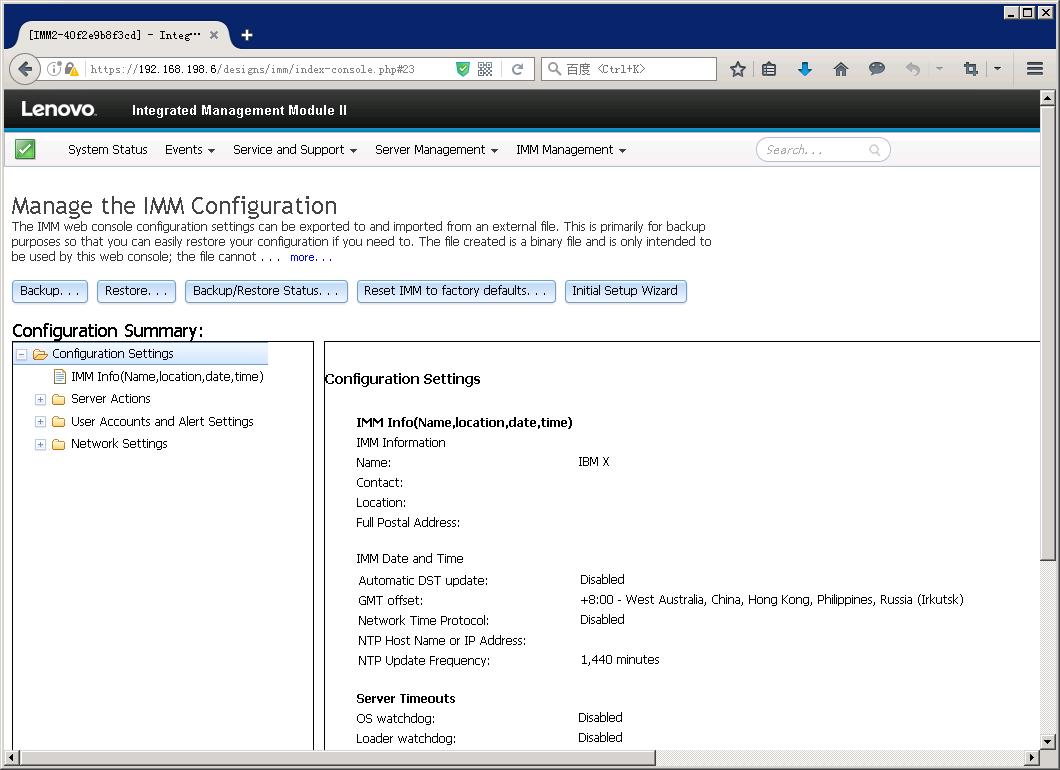
Task: Click the green system health checkmark icon
Action: click(x=25, y=149)
